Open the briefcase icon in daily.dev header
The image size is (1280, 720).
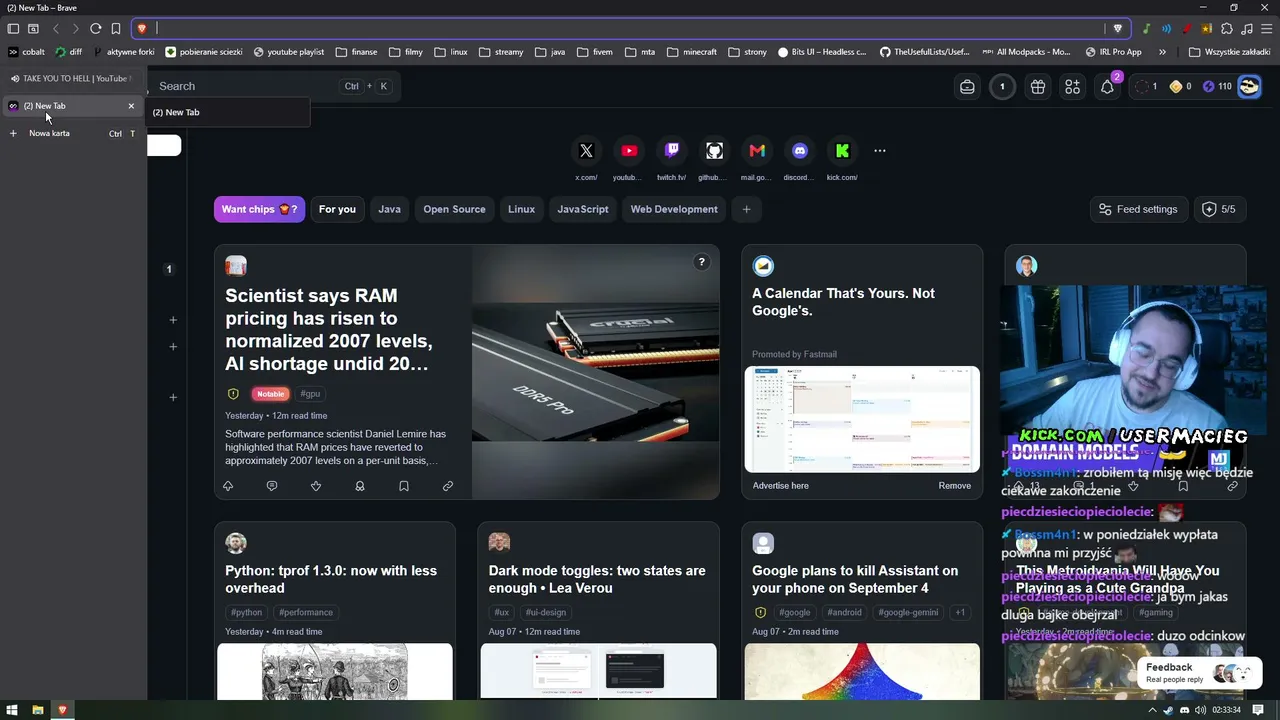(x=967, y=87)
